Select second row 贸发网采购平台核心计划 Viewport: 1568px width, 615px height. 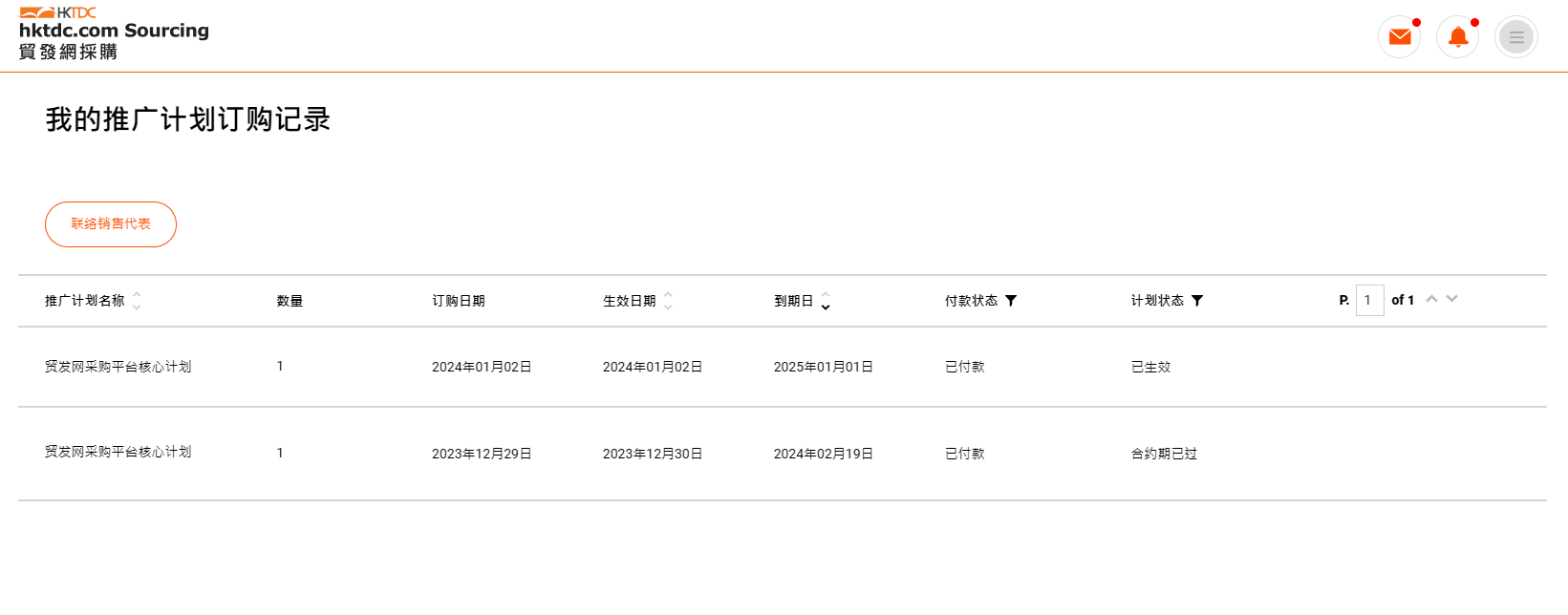(x=118, y=452)
